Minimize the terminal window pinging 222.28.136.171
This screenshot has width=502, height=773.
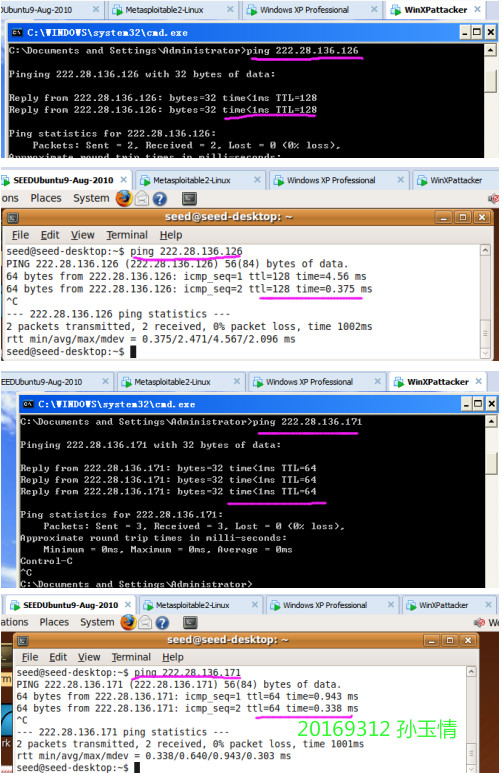click(x=431, y=640)
